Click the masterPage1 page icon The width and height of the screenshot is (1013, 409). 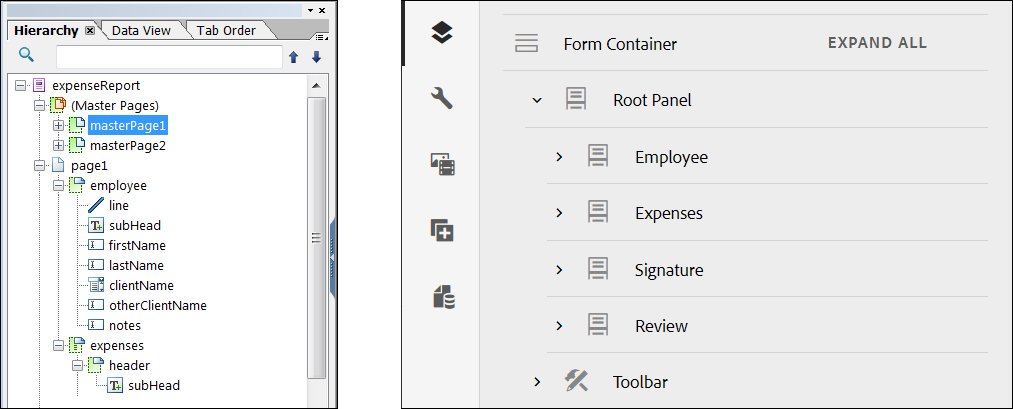pos(77,125)
